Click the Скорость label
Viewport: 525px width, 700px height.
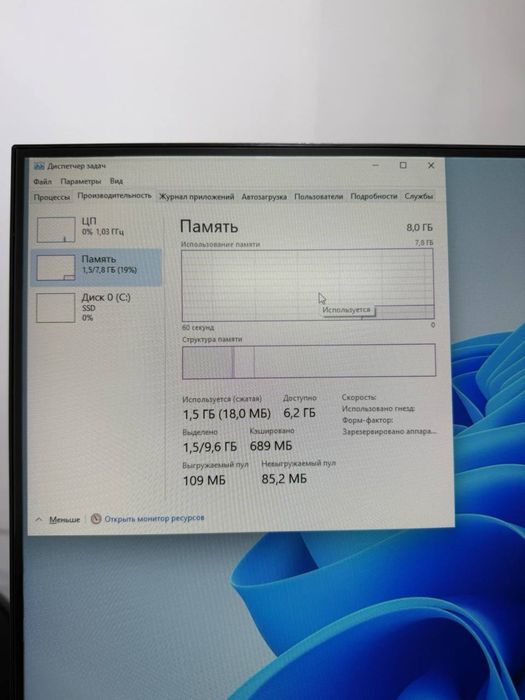pyautogui.click(x=359, y=397)
